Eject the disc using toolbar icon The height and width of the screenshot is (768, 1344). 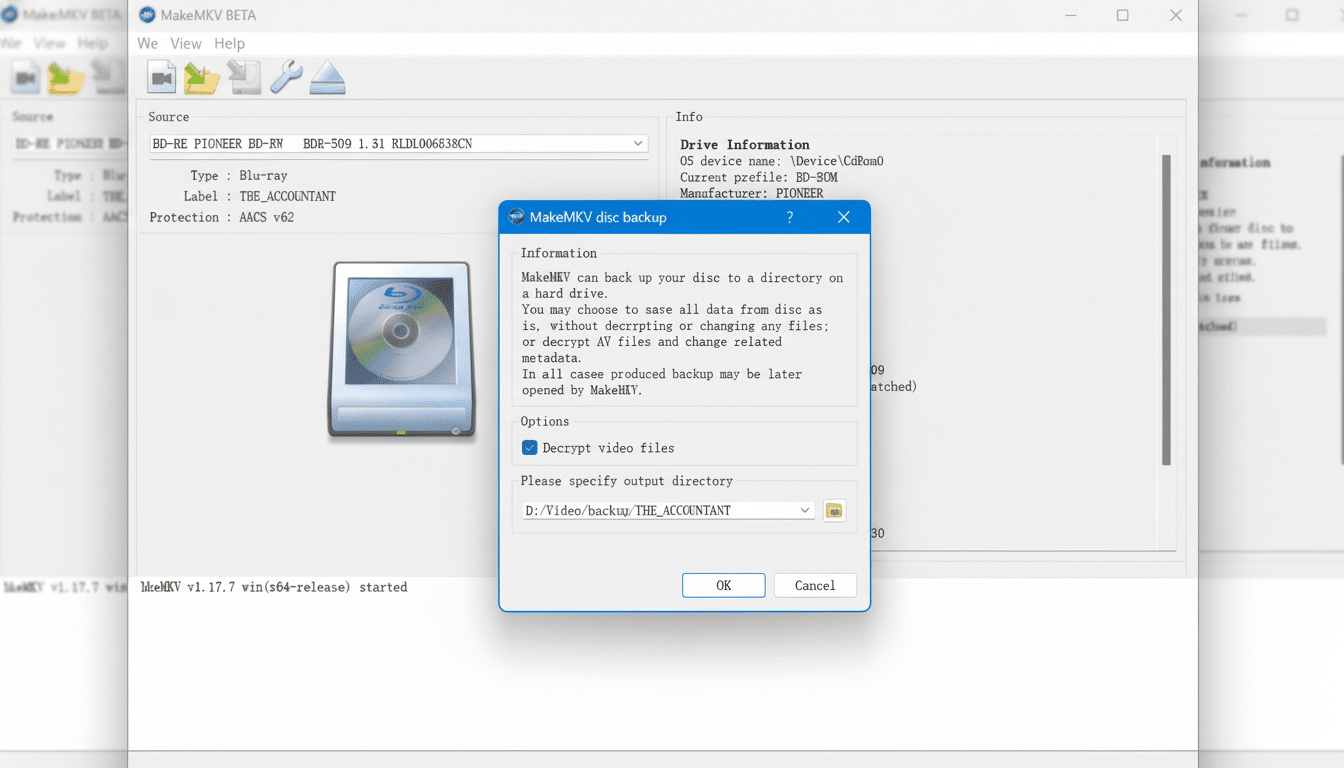tap(327, 77)
